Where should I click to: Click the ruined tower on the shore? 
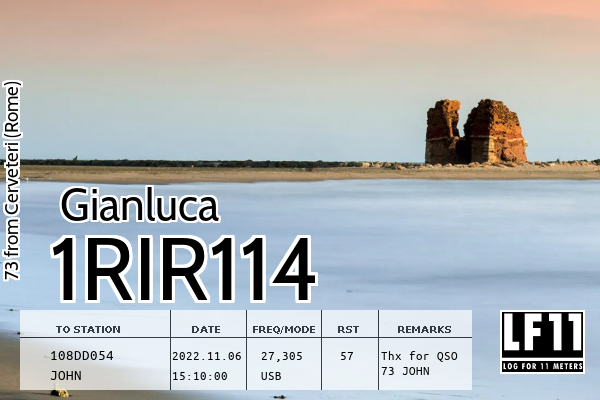[x=475, y=132]
